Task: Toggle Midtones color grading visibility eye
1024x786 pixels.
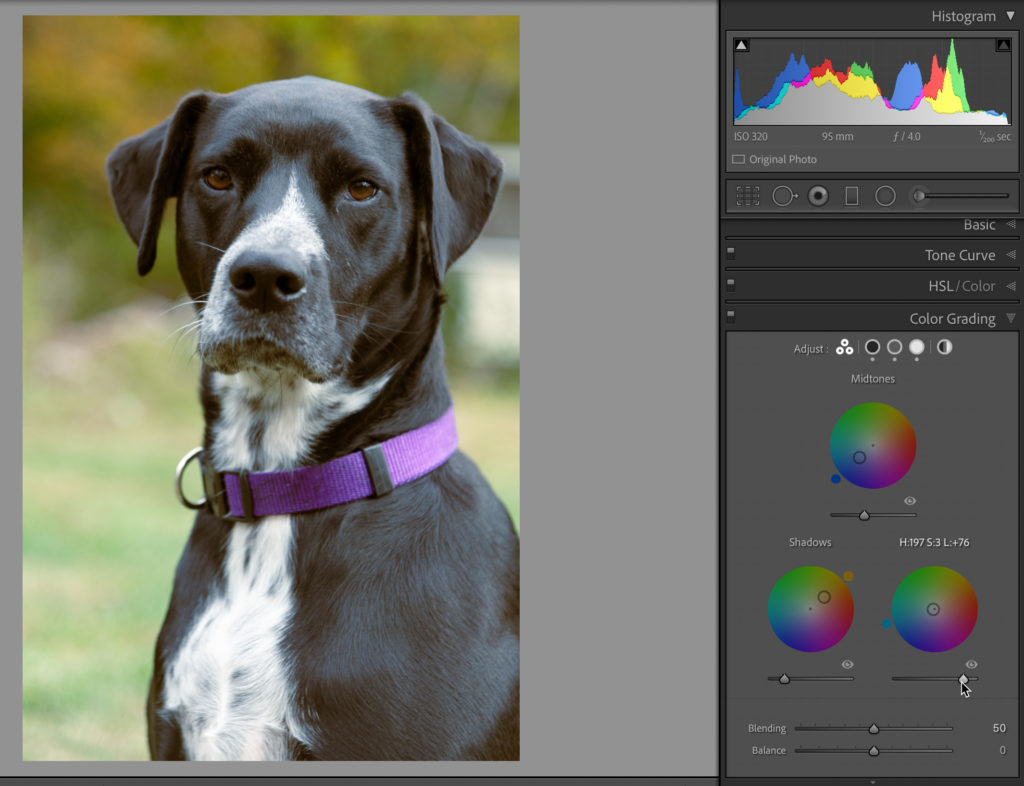Action: pyautogui.click(x=910, y=500)
